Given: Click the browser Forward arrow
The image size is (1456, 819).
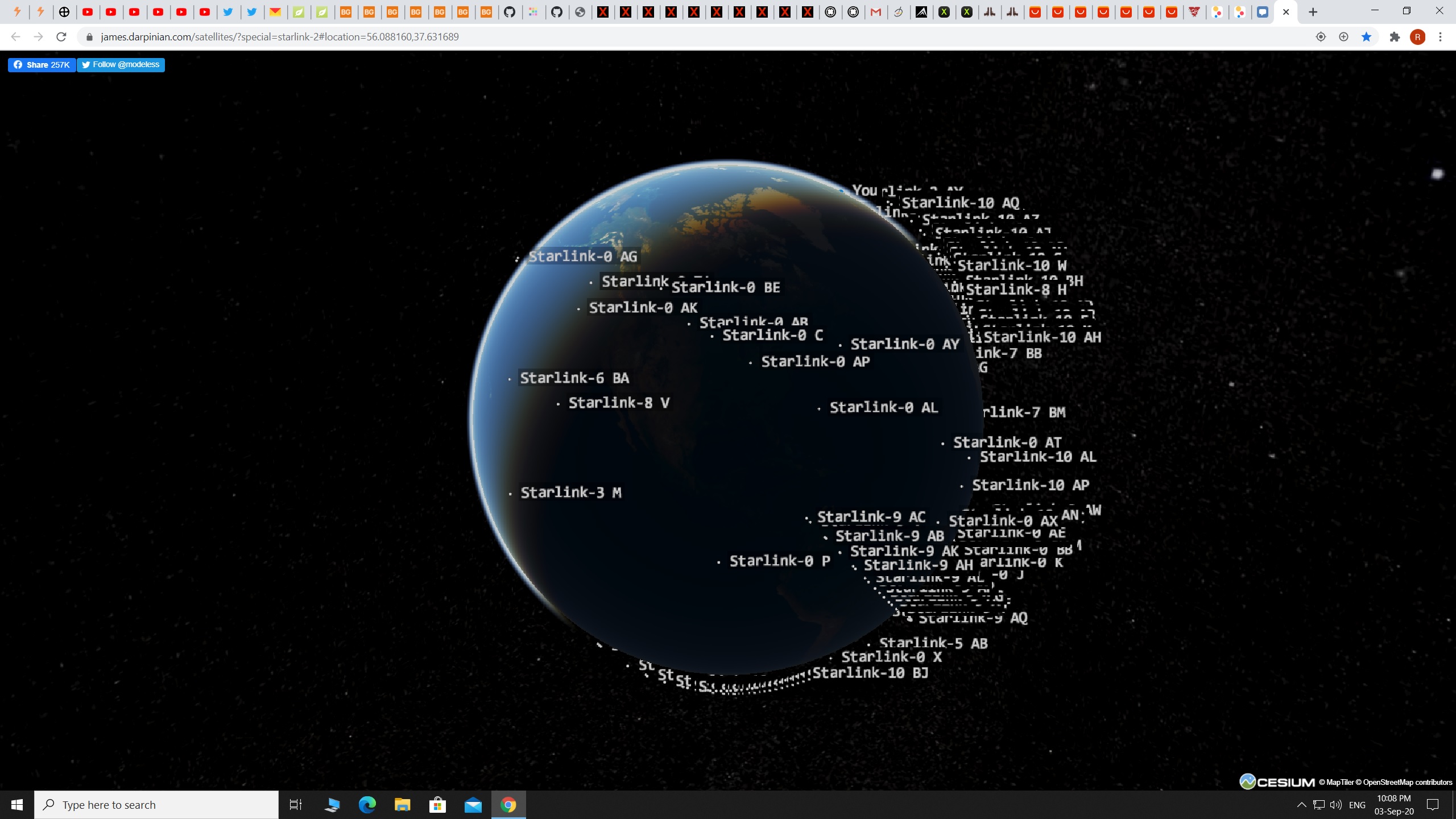Looking at the screenshot, I should click(x=38, y=37).
